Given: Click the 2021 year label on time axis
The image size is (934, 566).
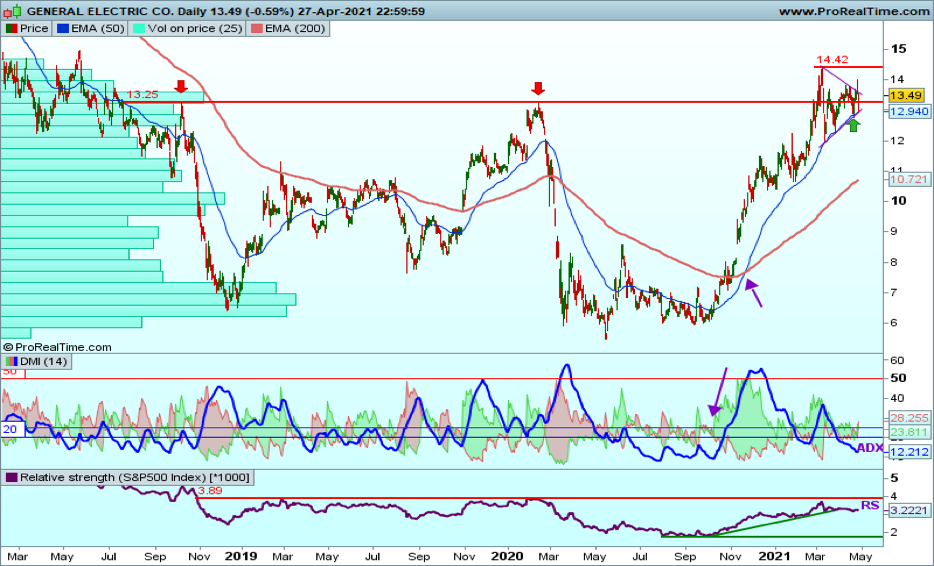Looking at the screenshot, I should pos(775,556).
